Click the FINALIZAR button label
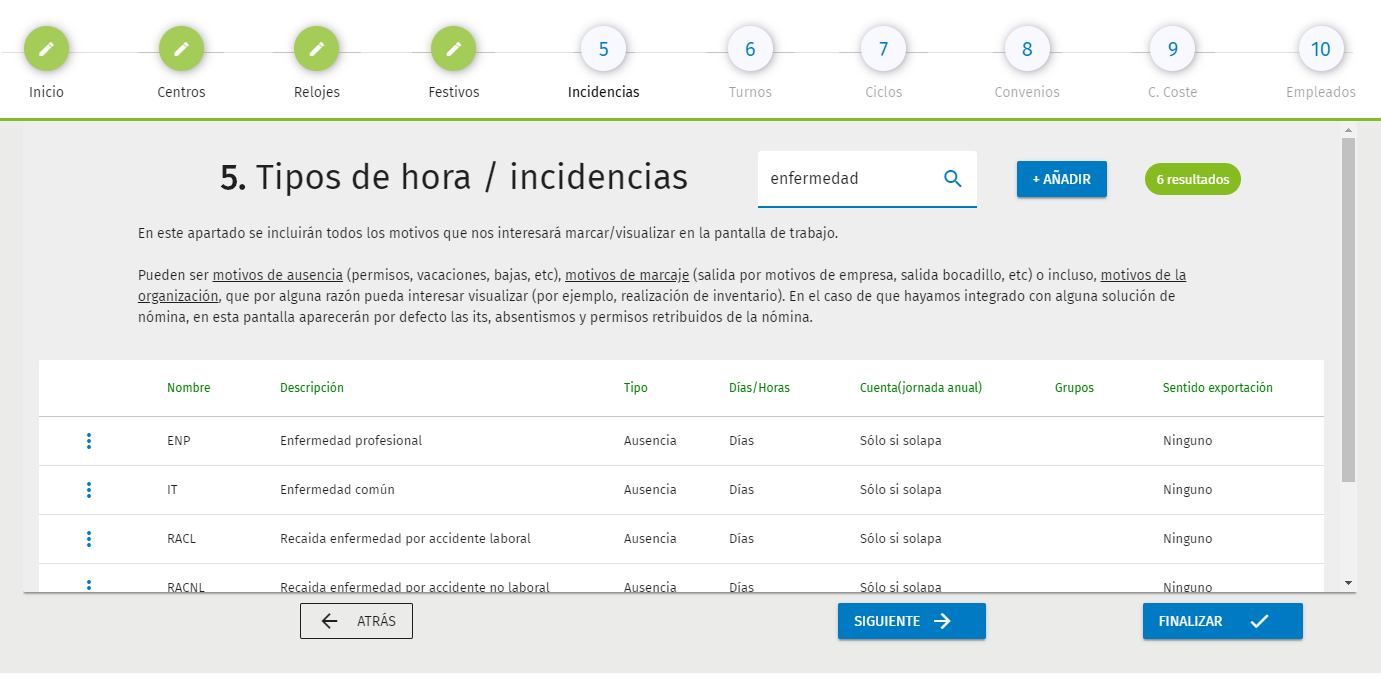The image size is (1381, 694). [x=1190, y=621]
